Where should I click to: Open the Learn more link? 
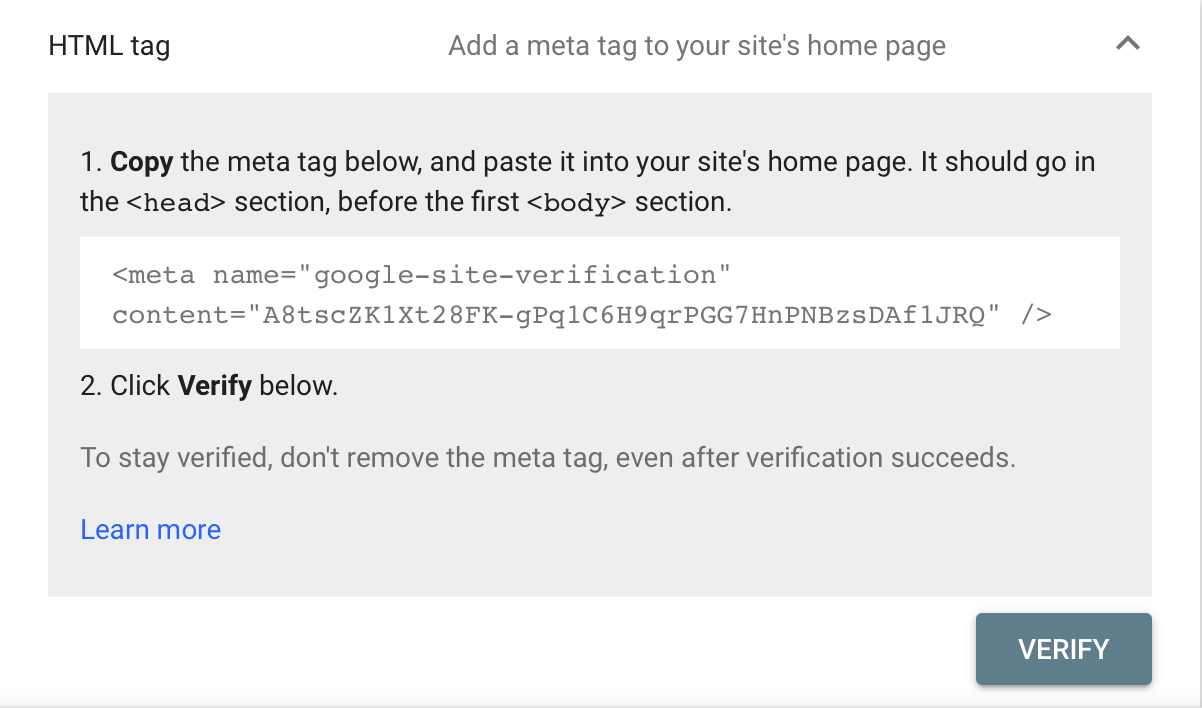[x=151, y=529]
